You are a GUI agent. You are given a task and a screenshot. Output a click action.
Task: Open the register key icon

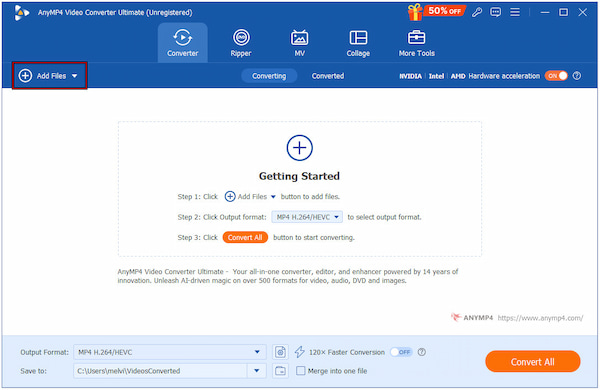tap(477, 12)
